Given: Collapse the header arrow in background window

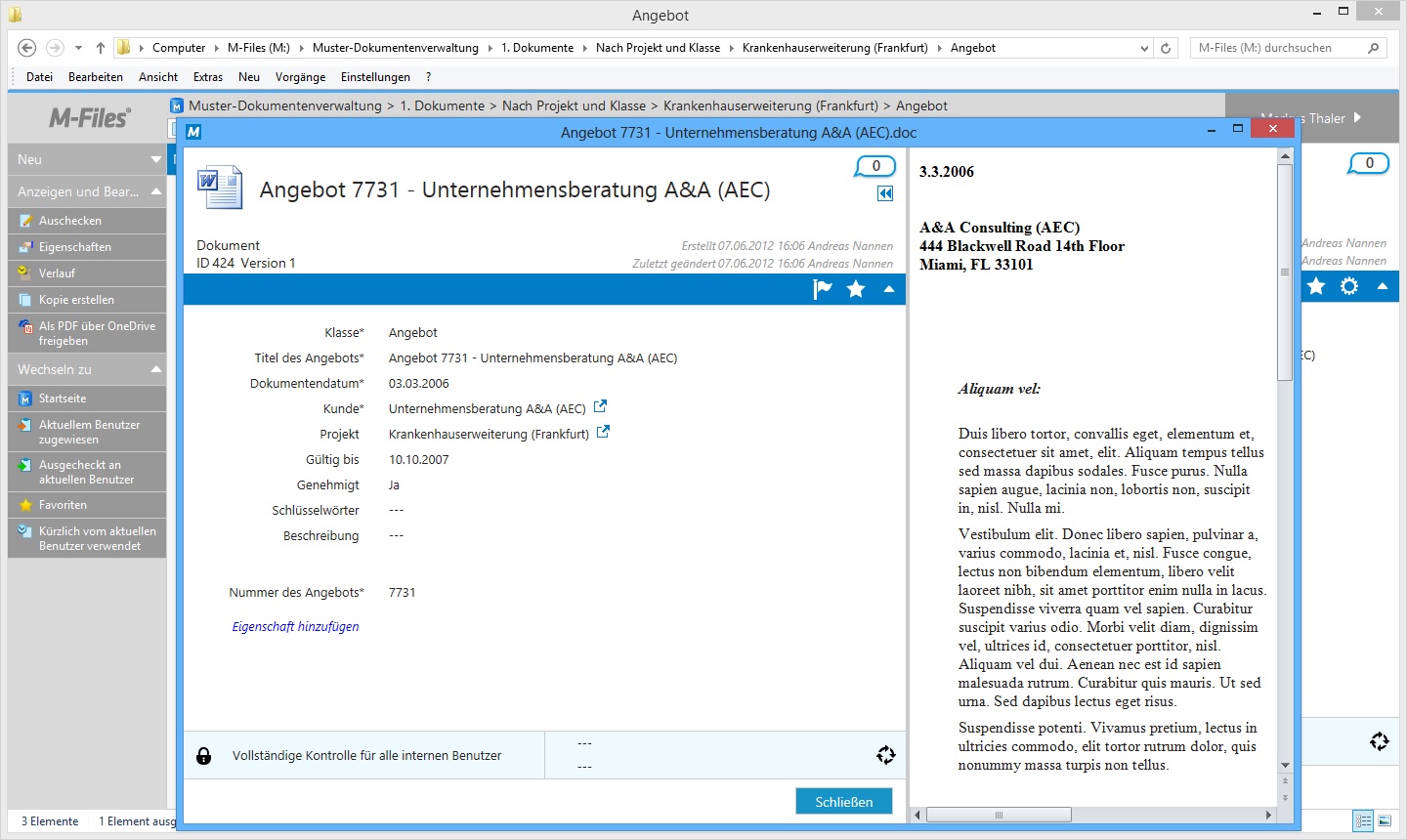Looking at the screenshot, I should coord(1383,286).
